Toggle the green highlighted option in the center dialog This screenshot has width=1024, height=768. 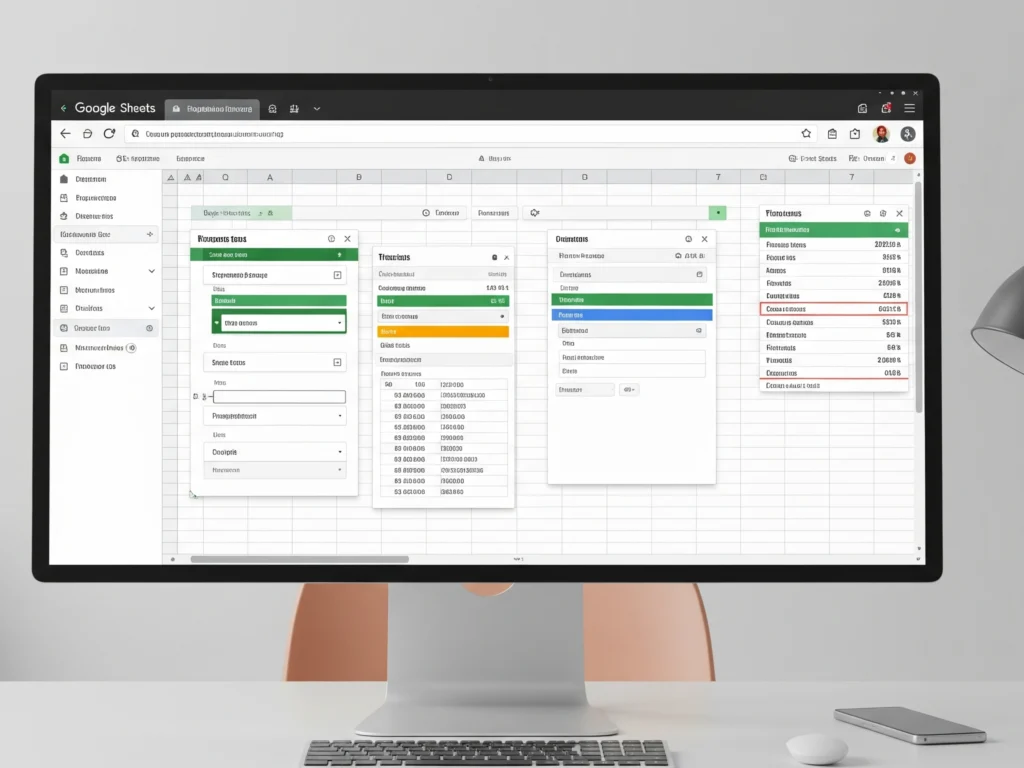[x=444, y=301]
